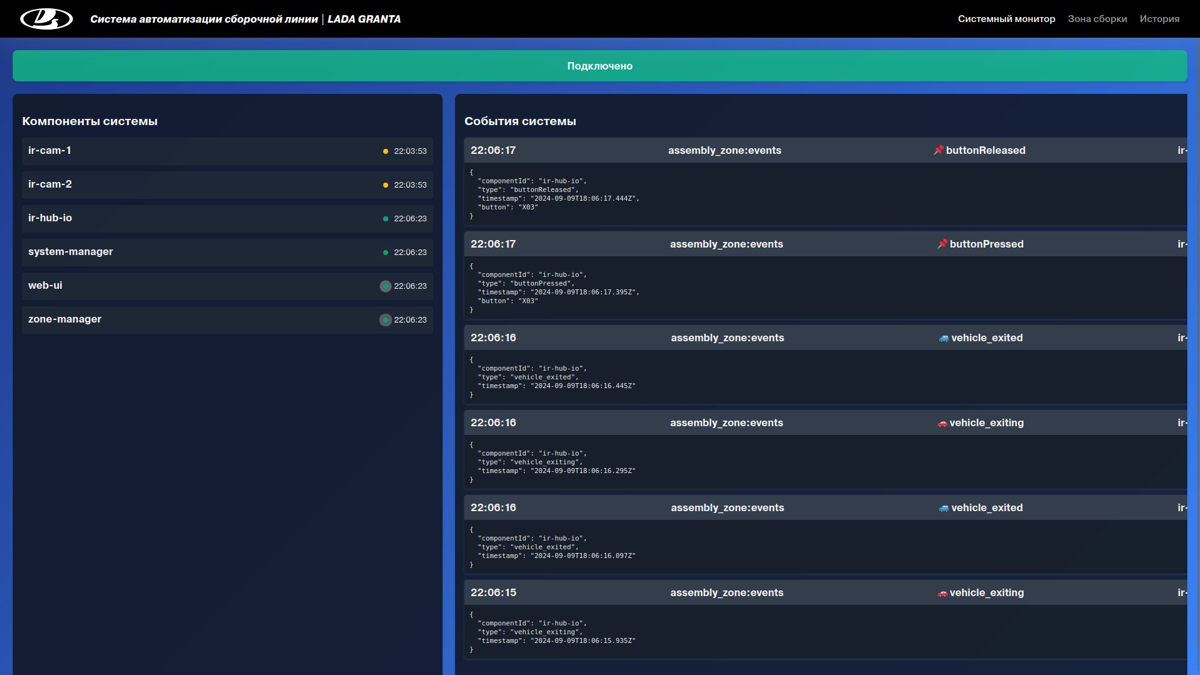Click the status indicator for web-ui

tap(385, 286)
